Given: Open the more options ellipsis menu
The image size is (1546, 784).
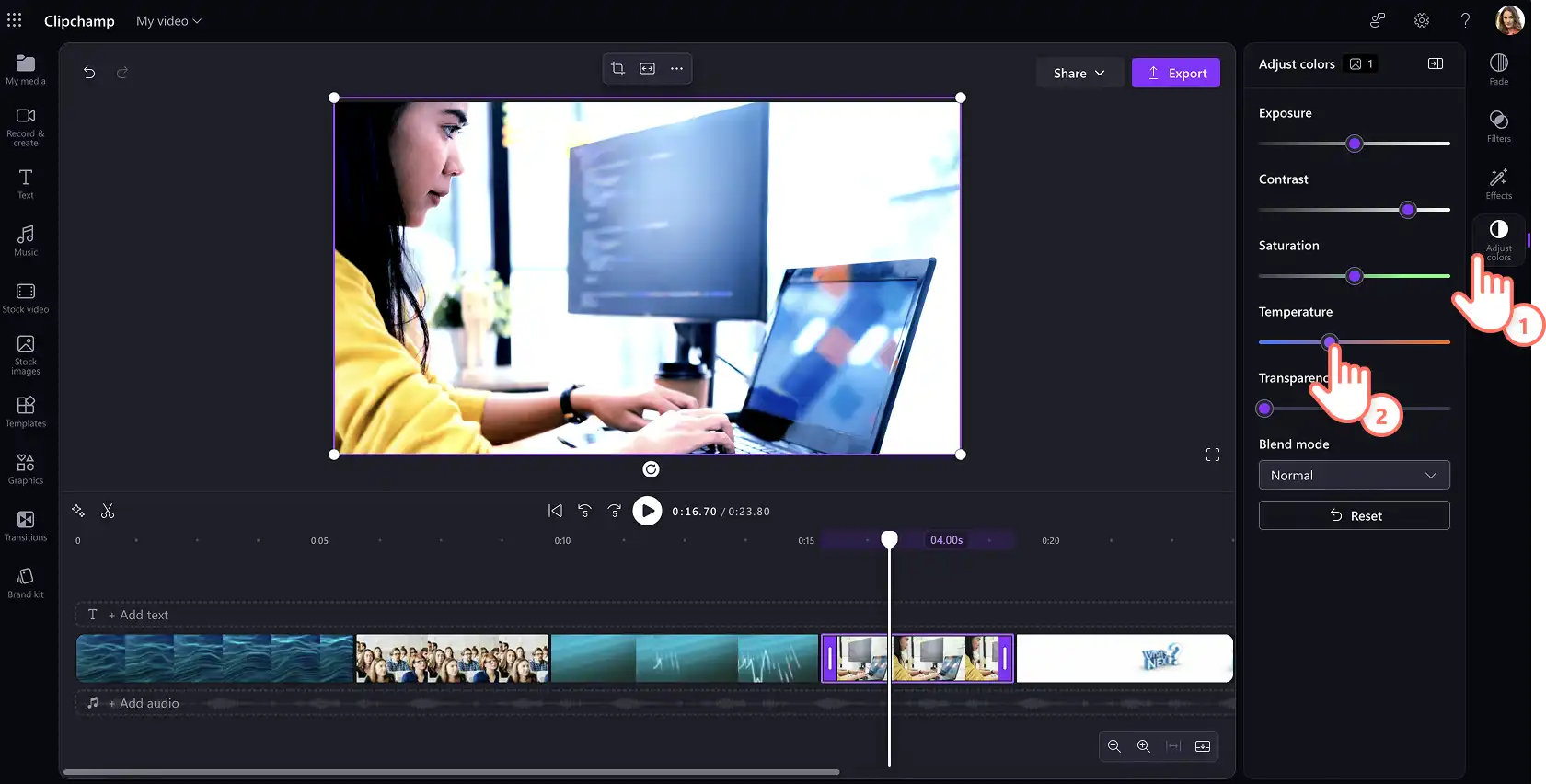Looking at the screenshot, I should pyautogui.click(x=676, y=68).
